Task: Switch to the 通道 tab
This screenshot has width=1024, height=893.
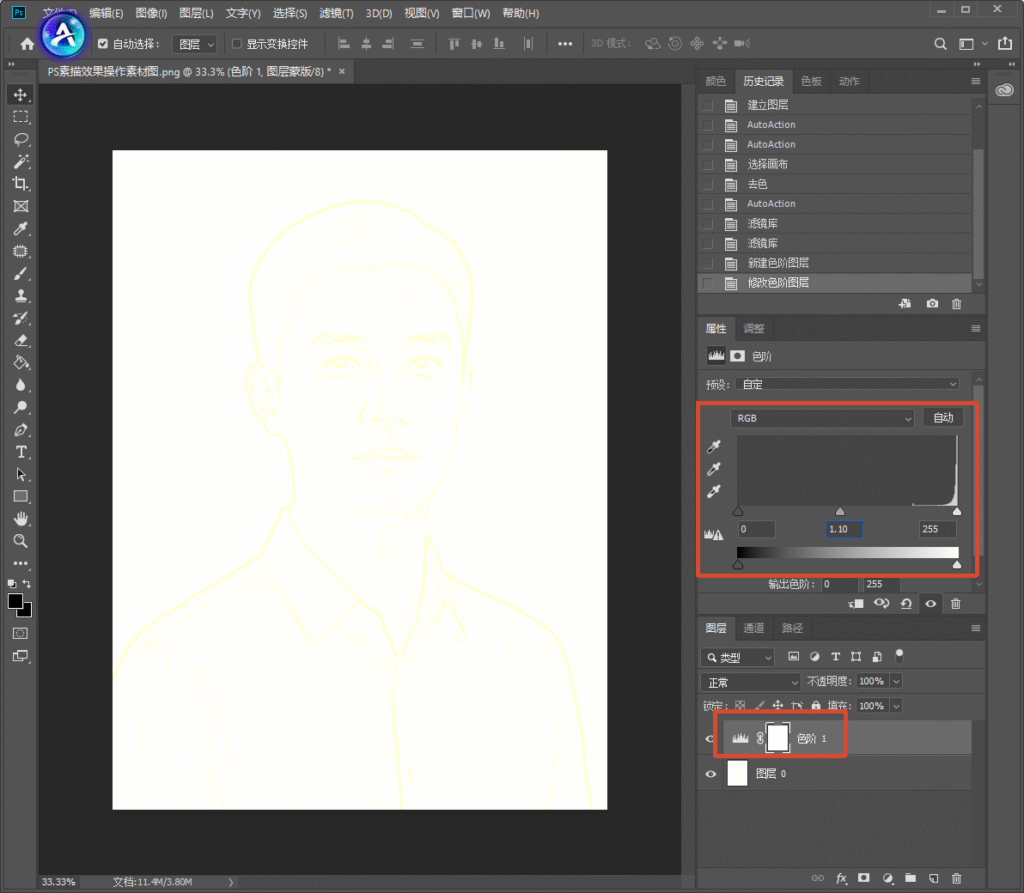Action: pyautogui.click(x=754, y=628)
